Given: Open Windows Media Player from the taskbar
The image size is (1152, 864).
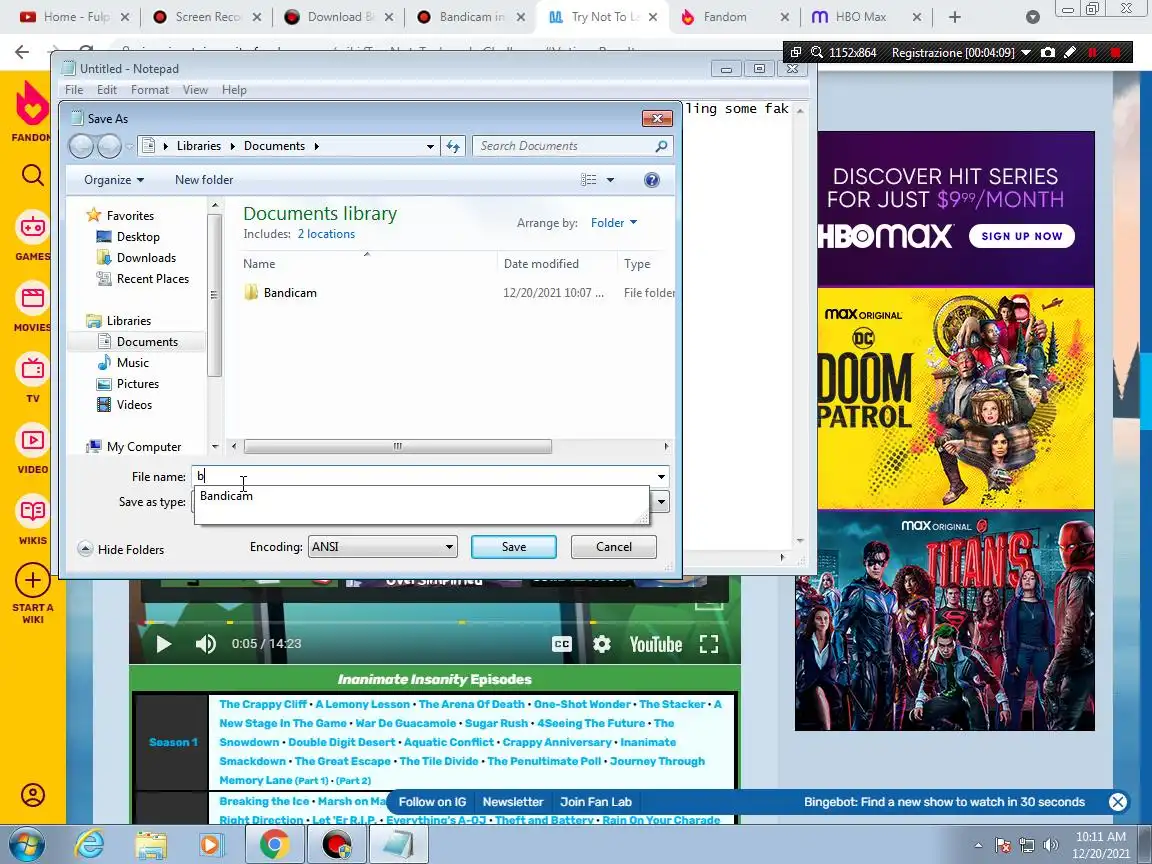Looking at the screenshot, I should [x=210, y=844].
